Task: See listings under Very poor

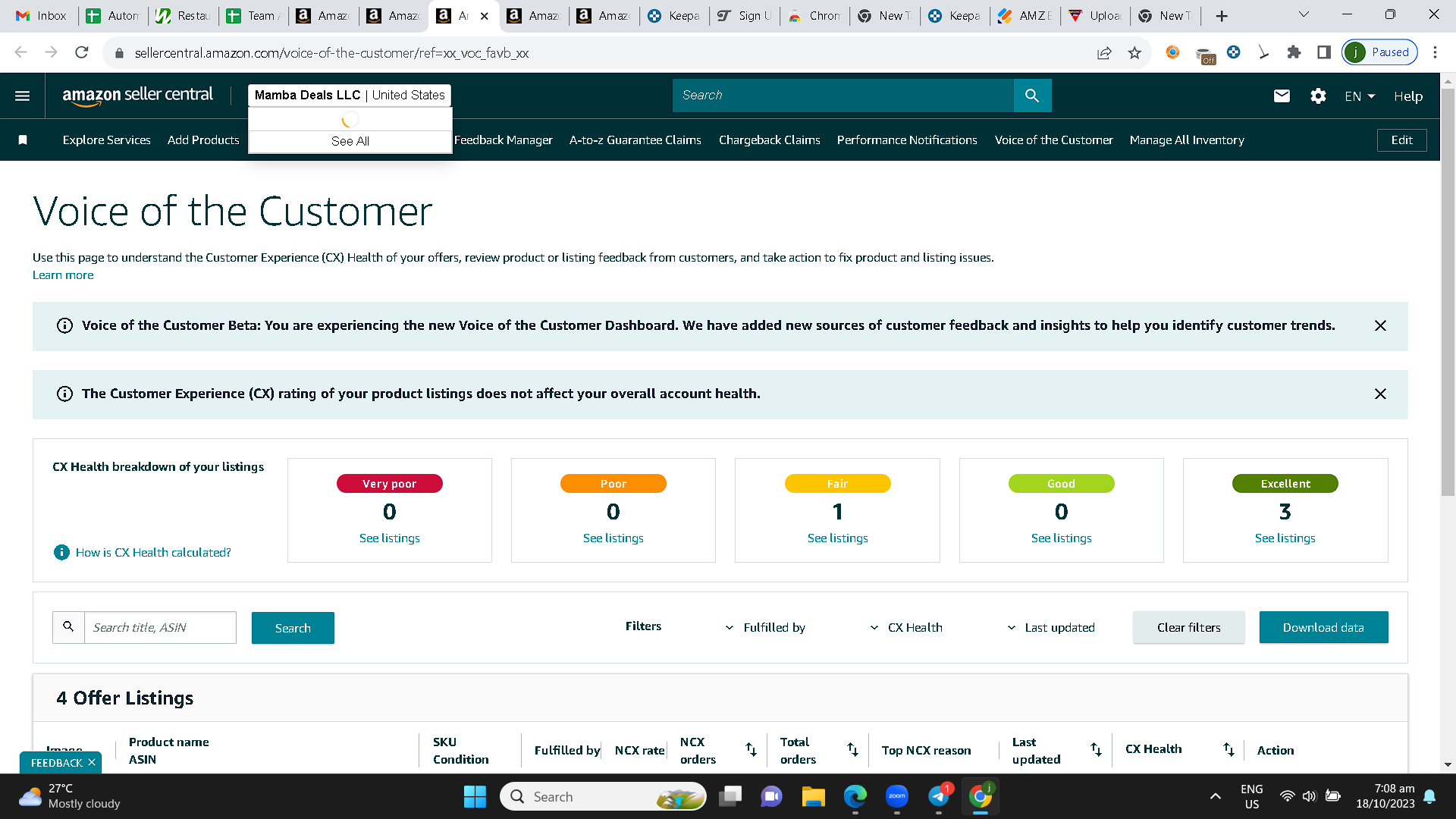Action: pos(390,538)
